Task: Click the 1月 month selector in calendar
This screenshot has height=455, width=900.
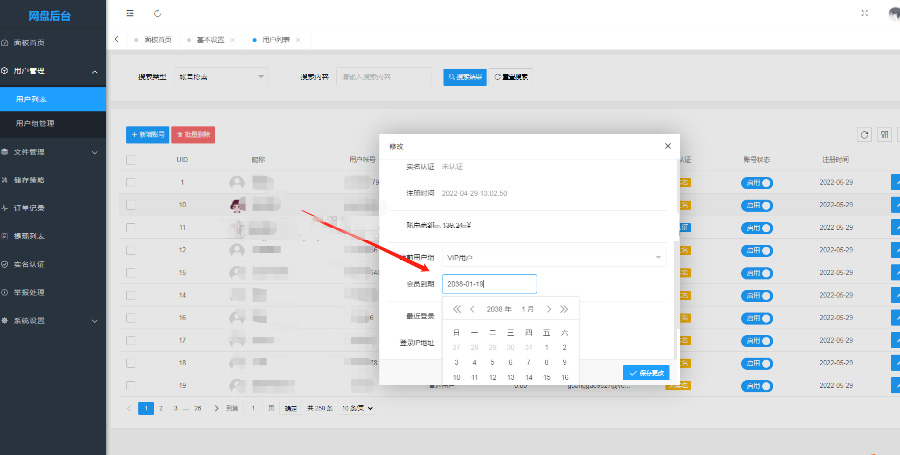Action: [x=527, y=309]
